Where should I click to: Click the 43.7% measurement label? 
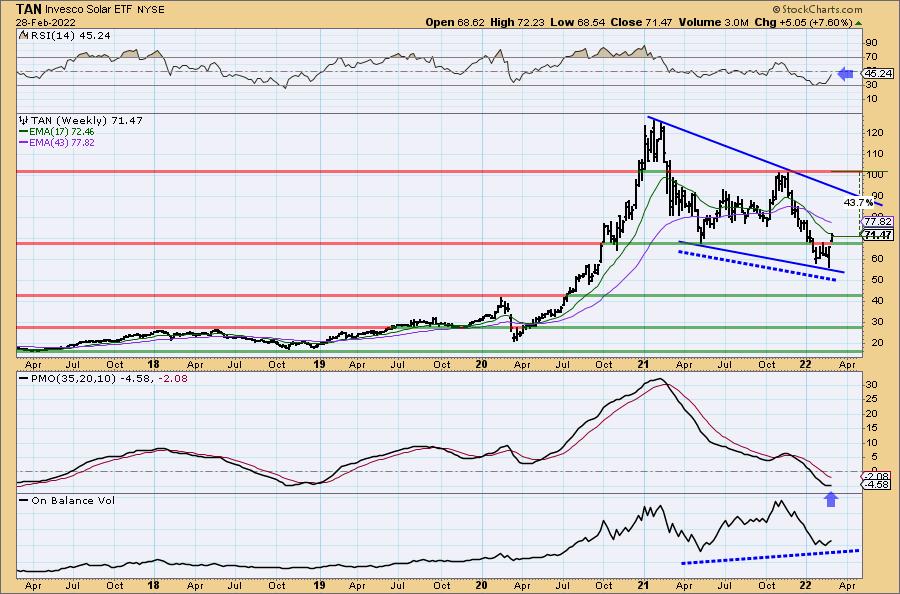(858, 203)
